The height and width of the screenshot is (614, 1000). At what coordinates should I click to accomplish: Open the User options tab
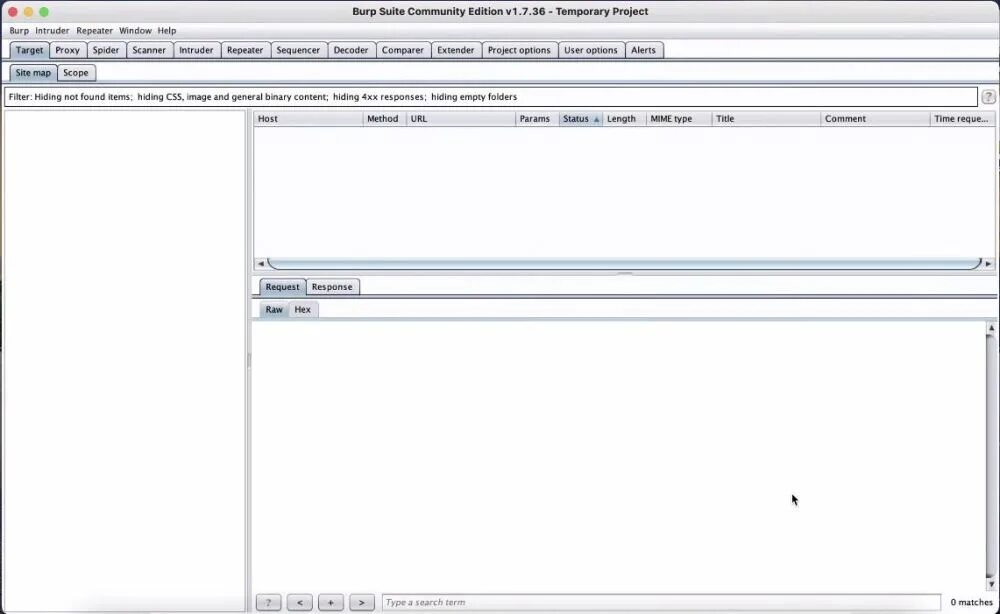point(591,50)
